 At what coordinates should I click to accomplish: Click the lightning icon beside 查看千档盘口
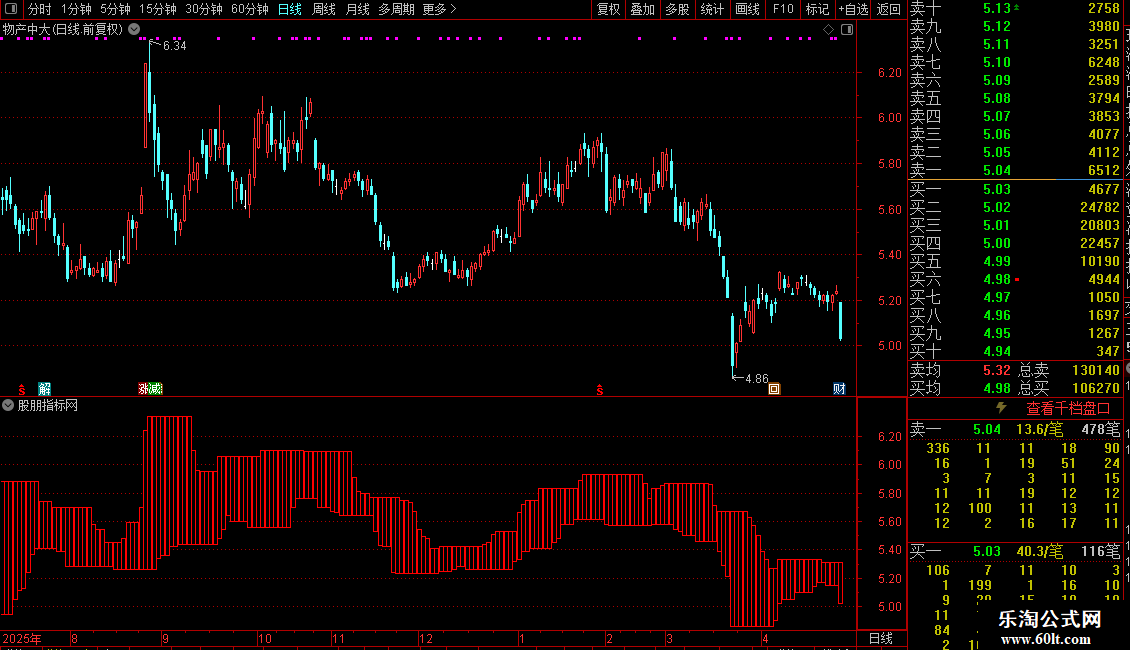(1001, 408)
